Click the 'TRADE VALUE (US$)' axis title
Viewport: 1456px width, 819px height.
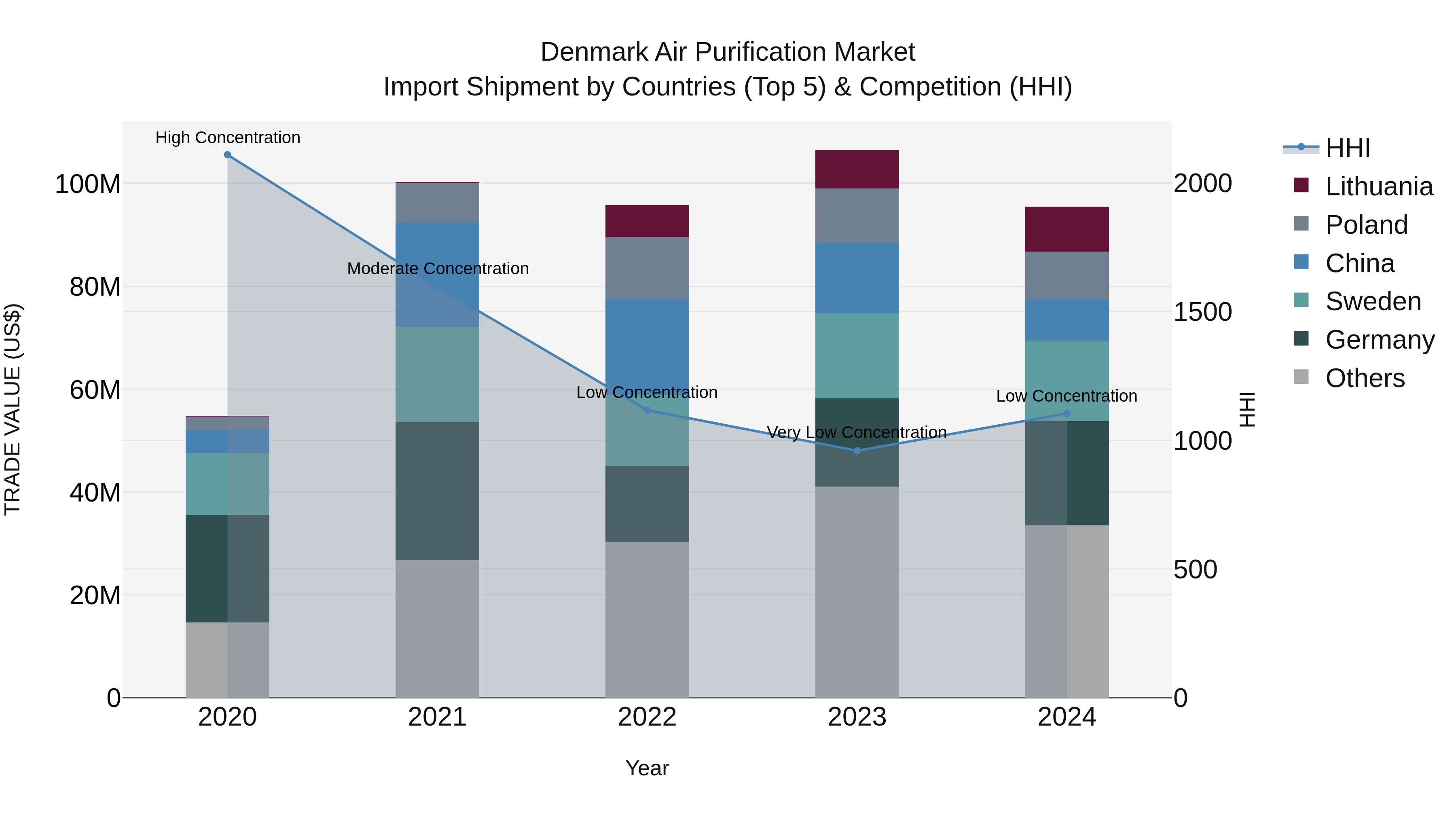pos(13,410)
